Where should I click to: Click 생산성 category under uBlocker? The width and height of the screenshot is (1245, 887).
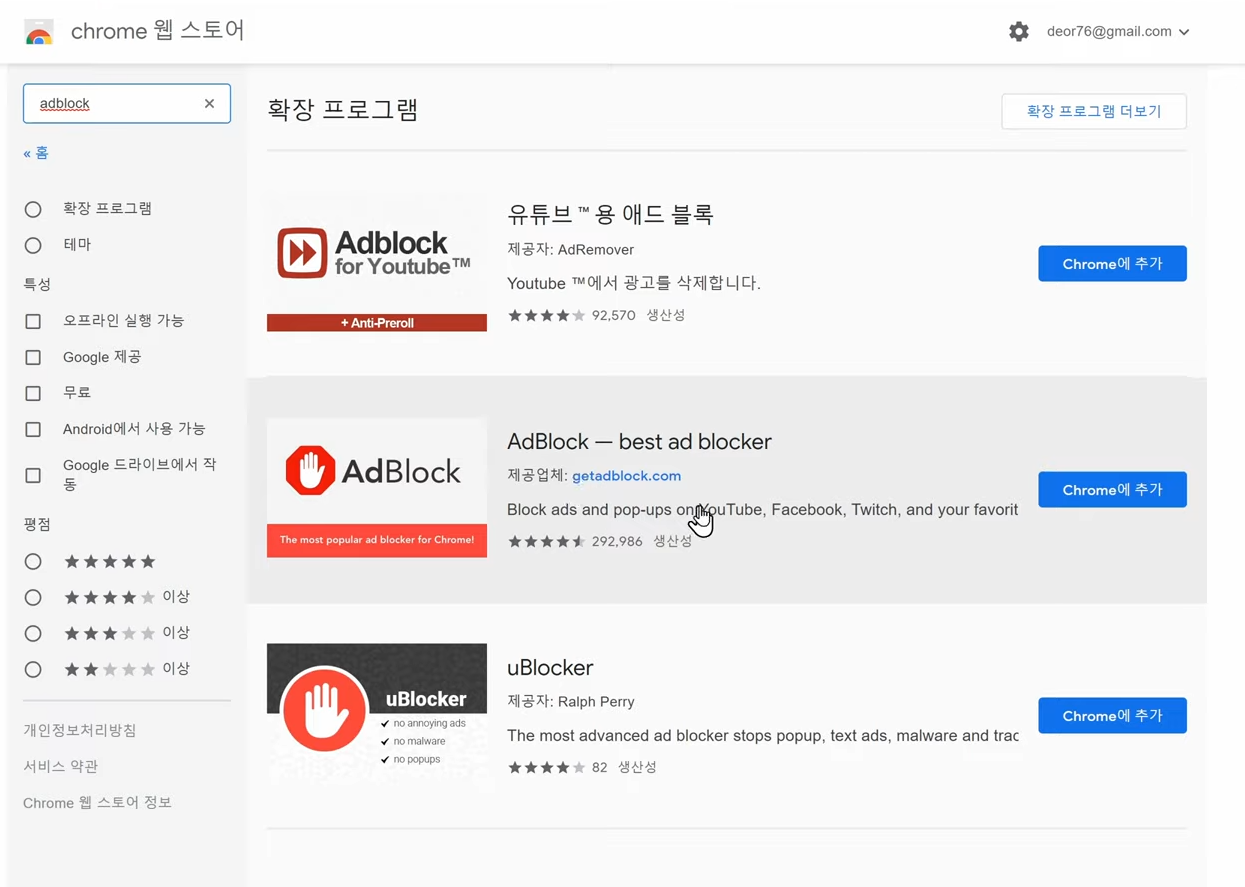click(x=637, y=767)
